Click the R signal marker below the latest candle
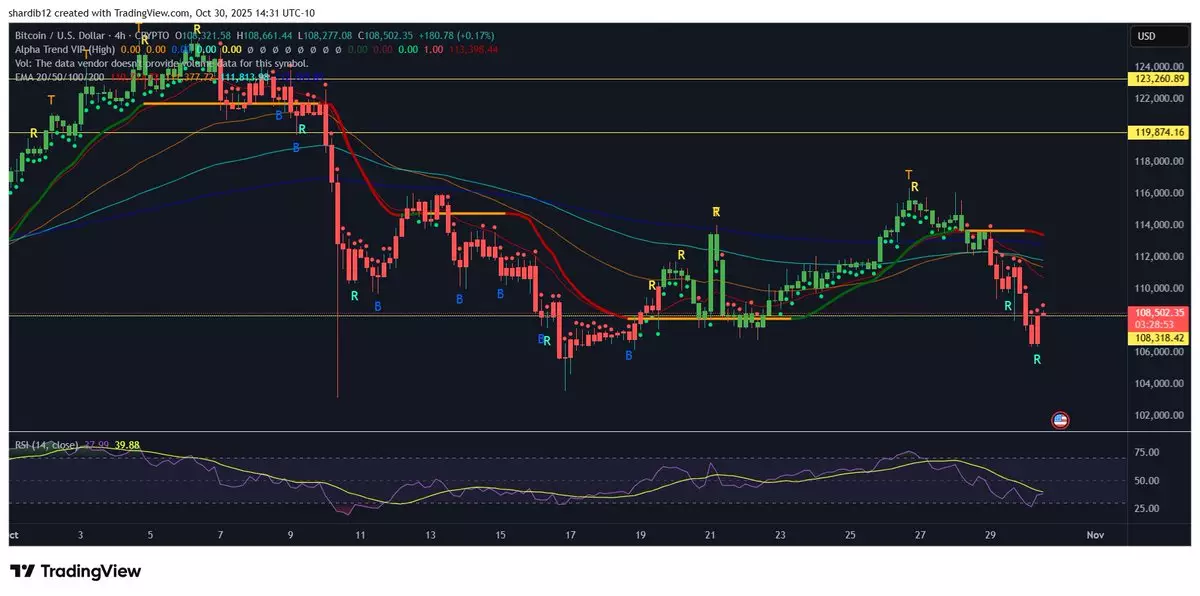This screenshot has height=596, width=1200. coord(1037,358)
